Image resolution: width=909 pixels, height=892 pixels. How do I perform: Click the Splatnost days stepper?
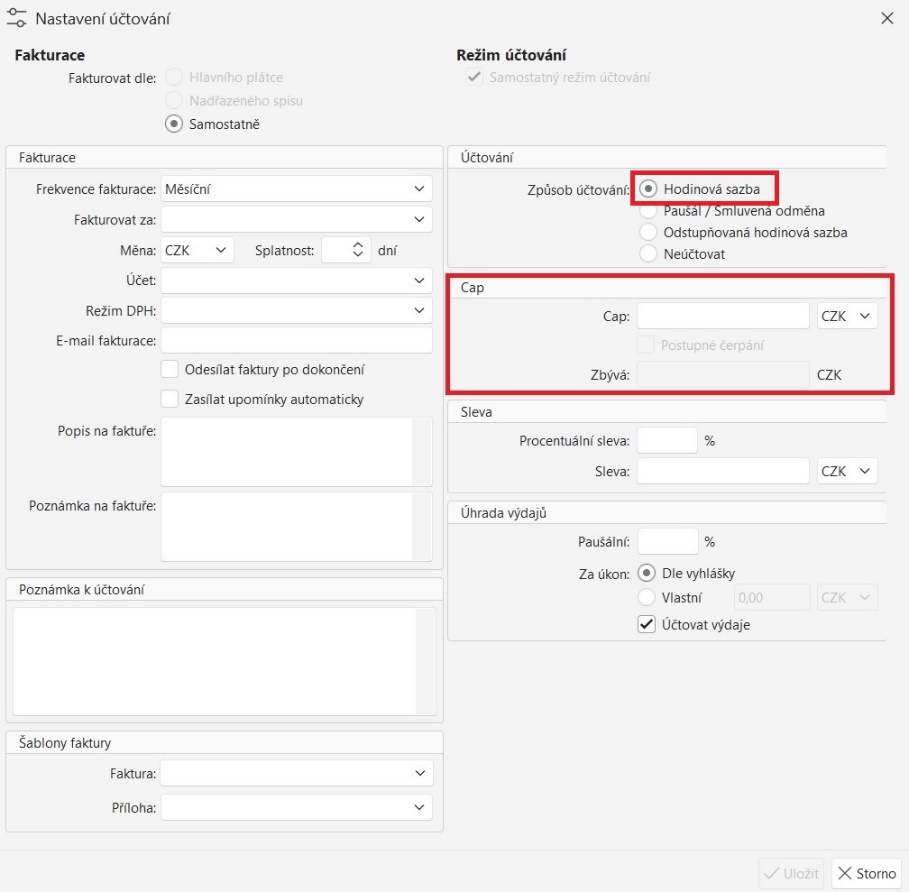(346, 250)
